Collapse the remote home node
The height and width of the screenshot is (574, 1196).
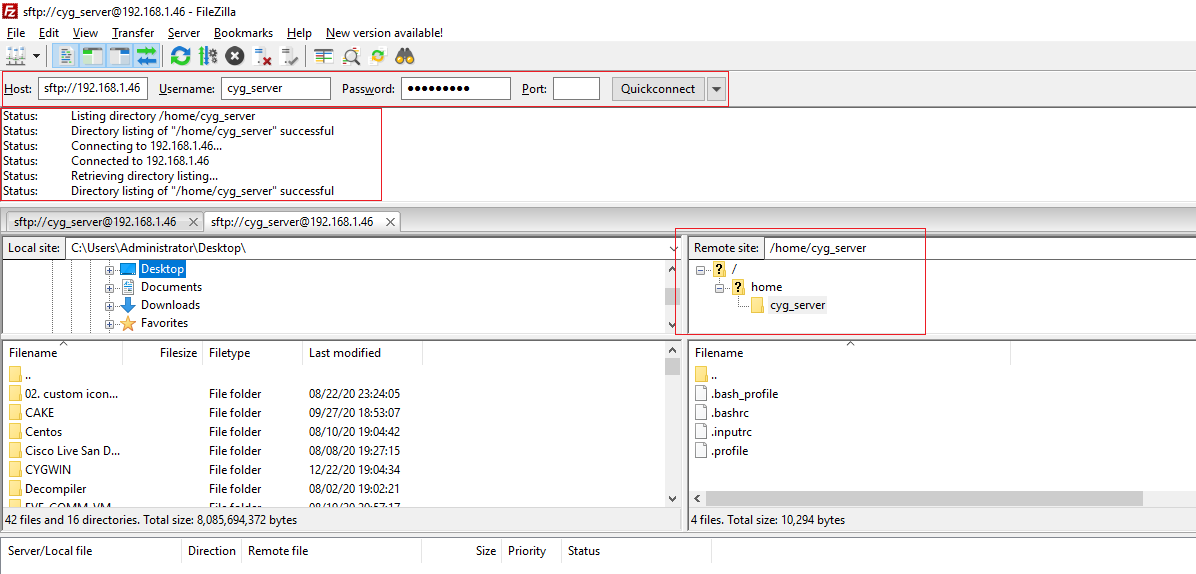tap(719, 287)
